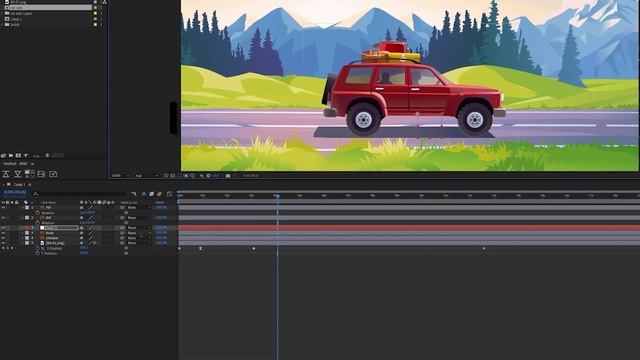Open viewer magnification ratio dropdown
Viewport: 640px width, 360px height.
[x=121, y=176]
